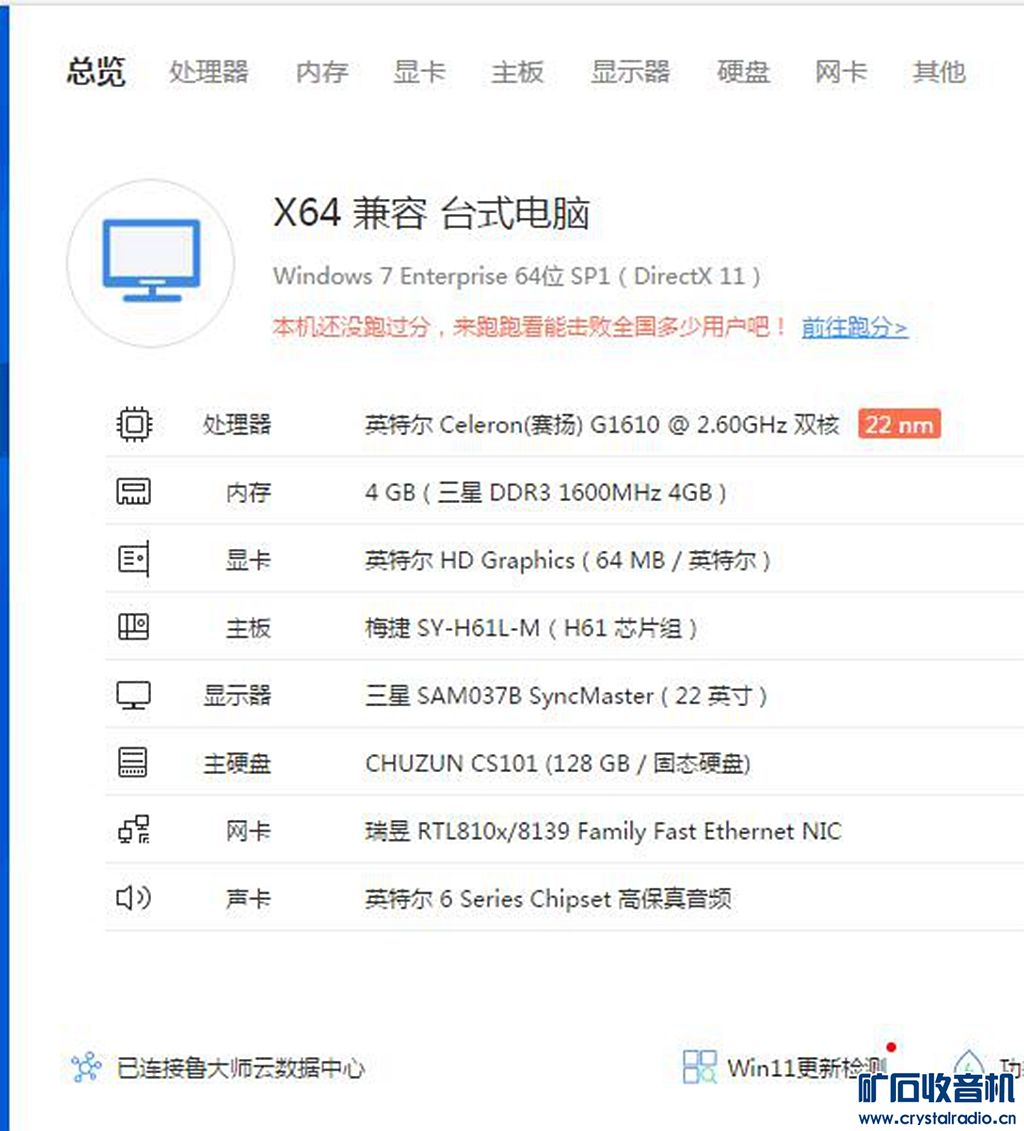Screen dimensions: 1024x1131
Task: Open the 硬盘 tab
Action: click(743, 71)
